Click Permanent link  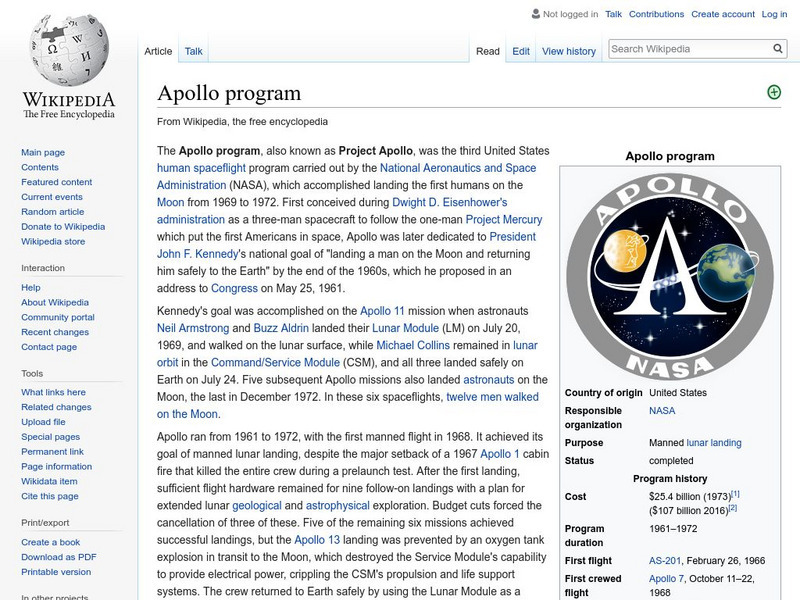pyautogui.click(x=52, y=452)
